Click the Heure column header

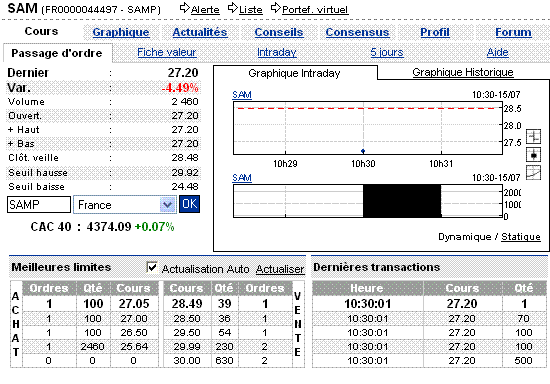pyautogui.click(x=367, y=288)
